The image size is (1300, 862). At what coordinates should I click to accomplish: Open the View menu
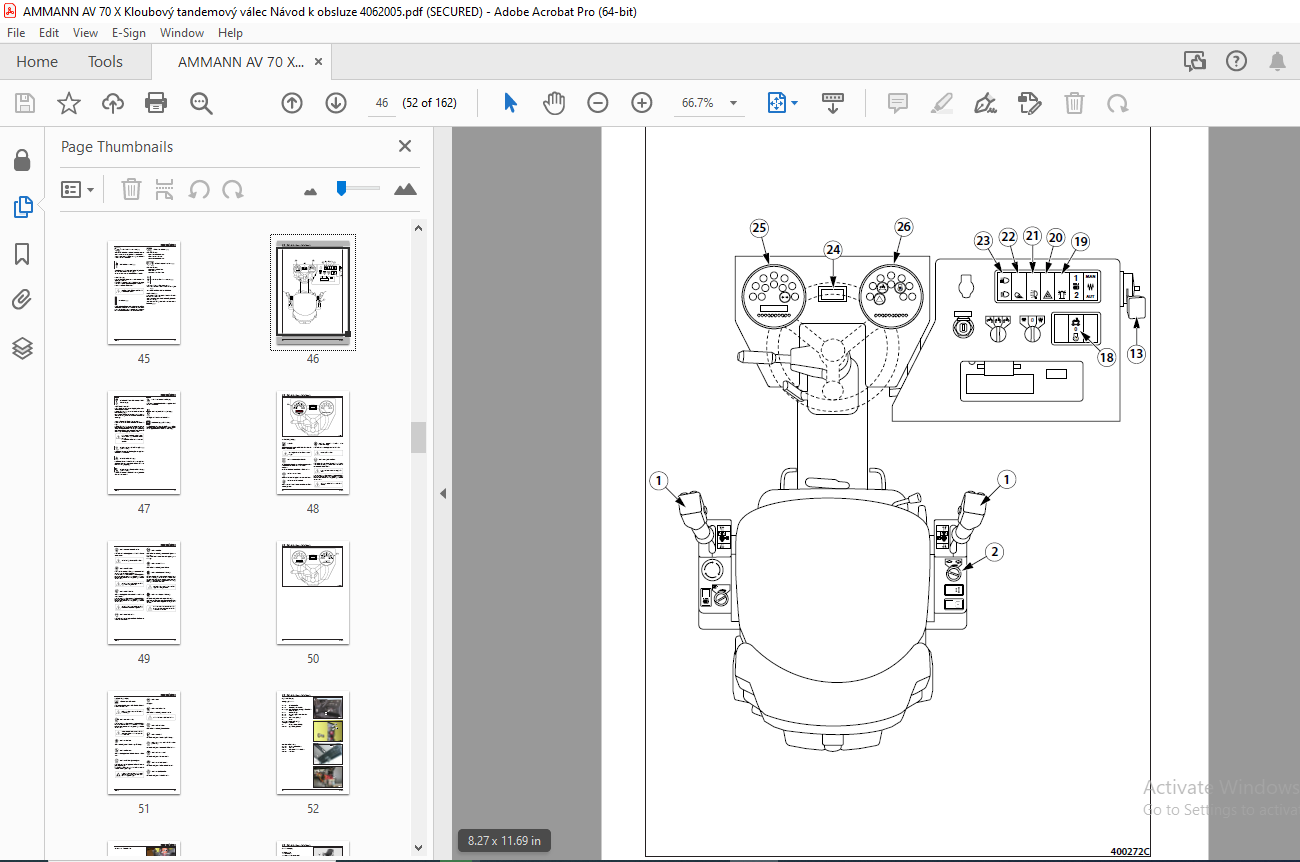point(86,33)
